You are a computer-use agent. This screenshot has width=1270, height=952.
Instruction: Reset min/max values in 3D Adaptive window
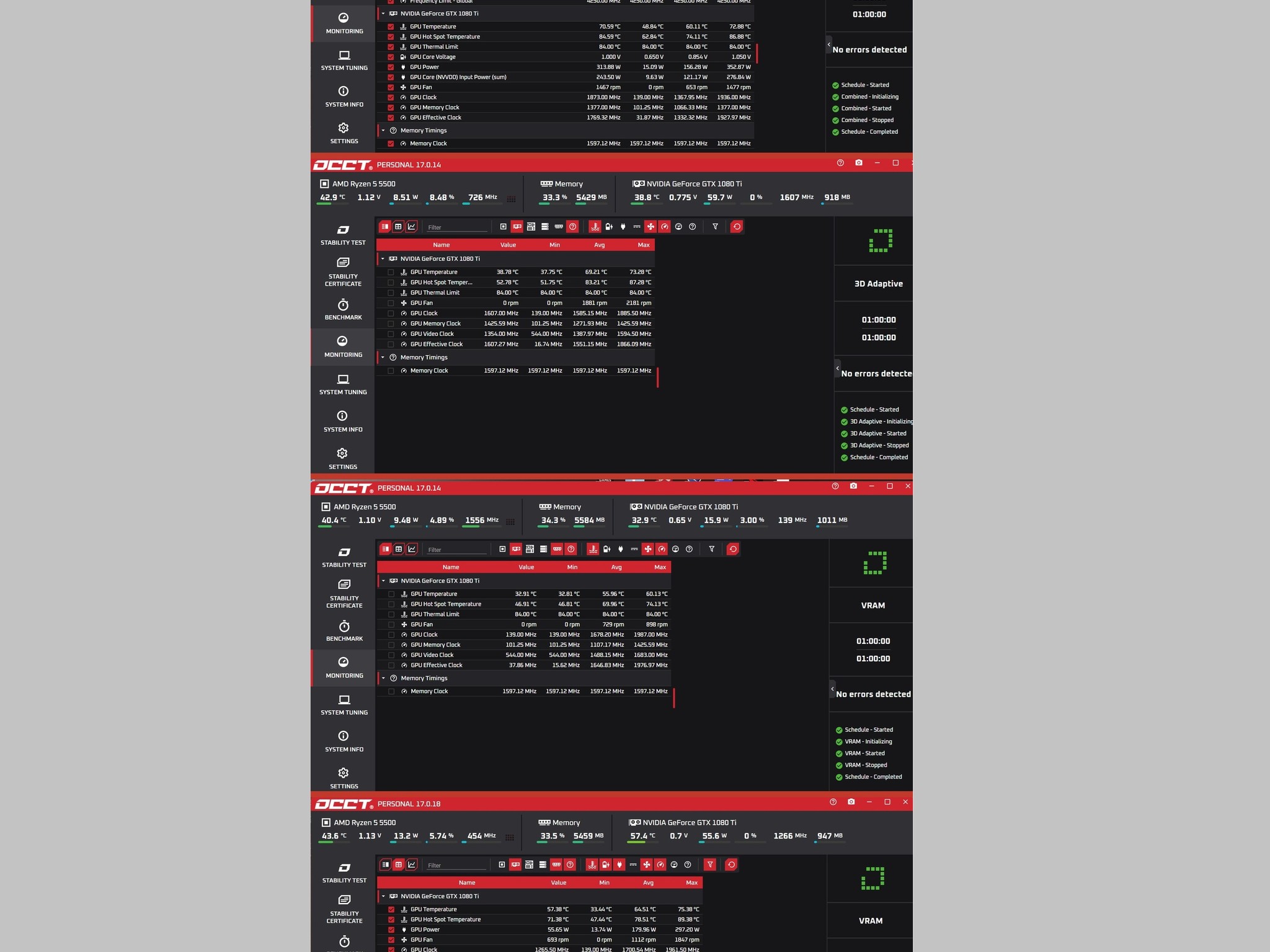(737, 227)
